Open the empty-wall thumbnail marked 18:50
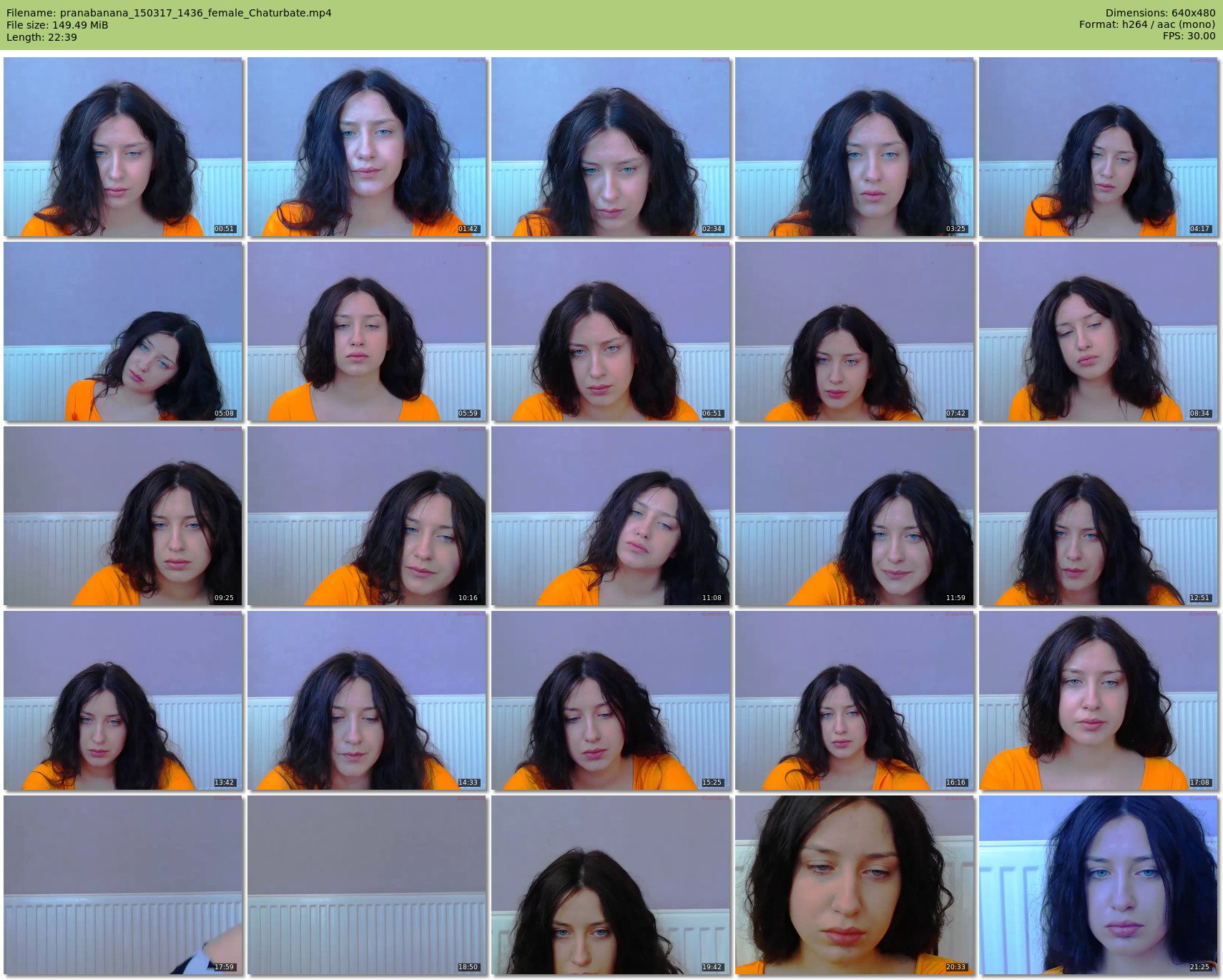 pos(367,885)
